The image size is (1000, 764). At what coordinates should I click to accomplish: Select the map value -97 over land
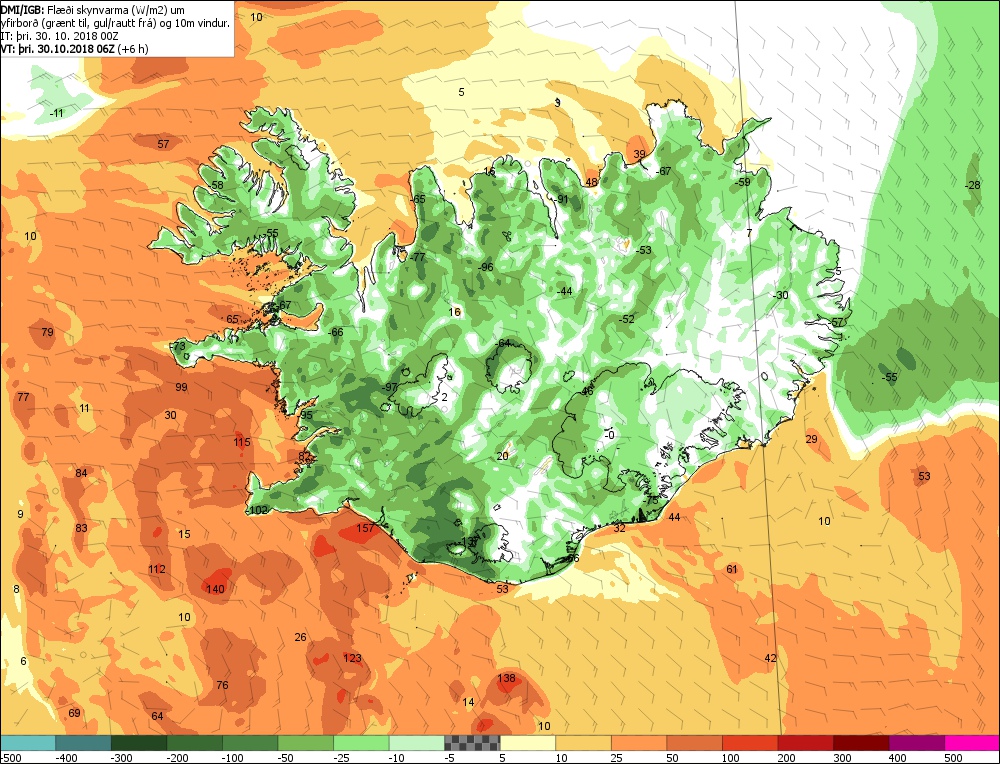(x=389, y=388)
